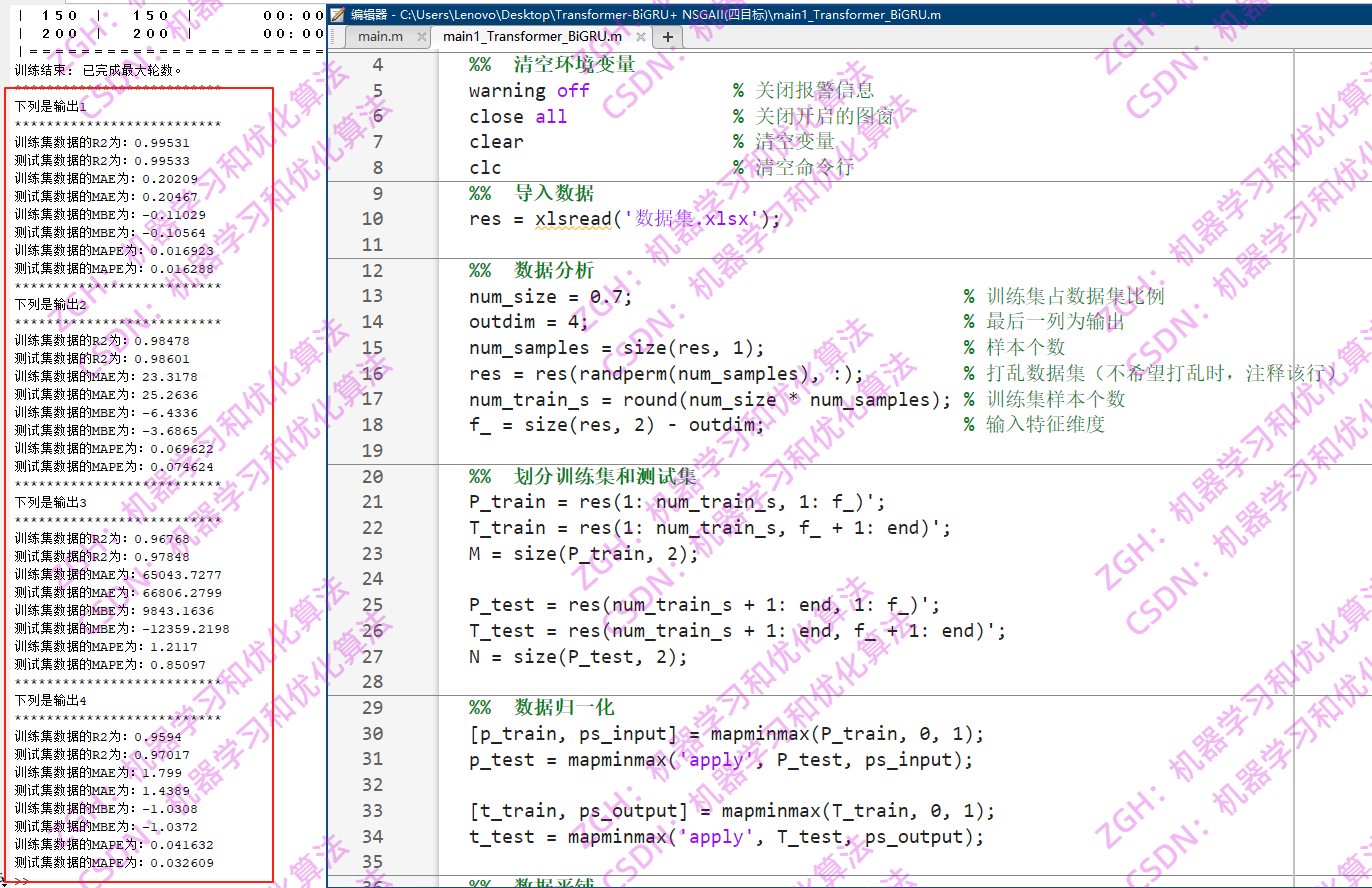The width and height of the screenshot is (1372, 888).
Task: Close the main.m tab with its X icon
Action: point(421,37)
